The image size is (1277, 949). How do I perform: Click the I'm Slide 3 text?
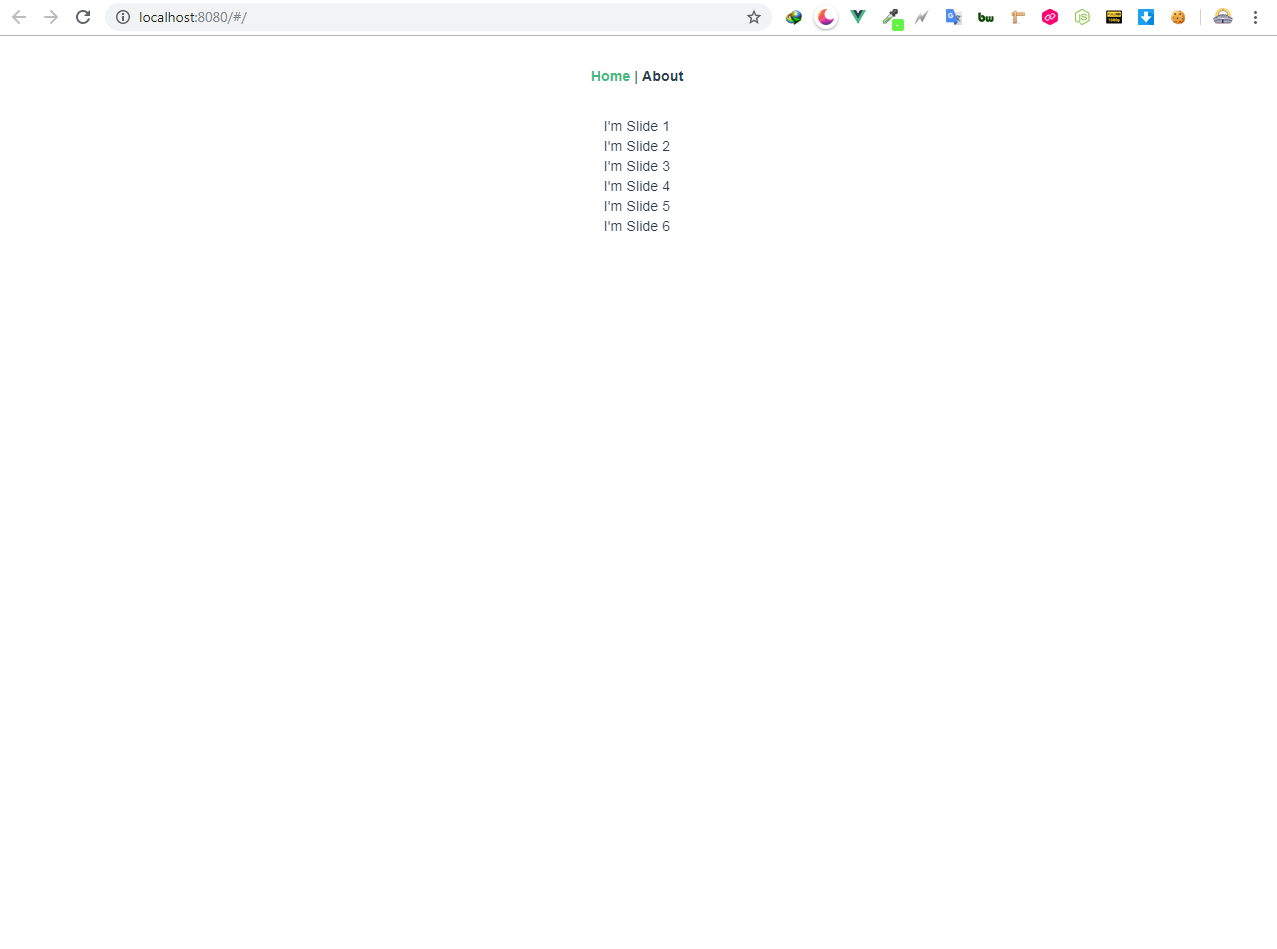click(x=636, y=166)
